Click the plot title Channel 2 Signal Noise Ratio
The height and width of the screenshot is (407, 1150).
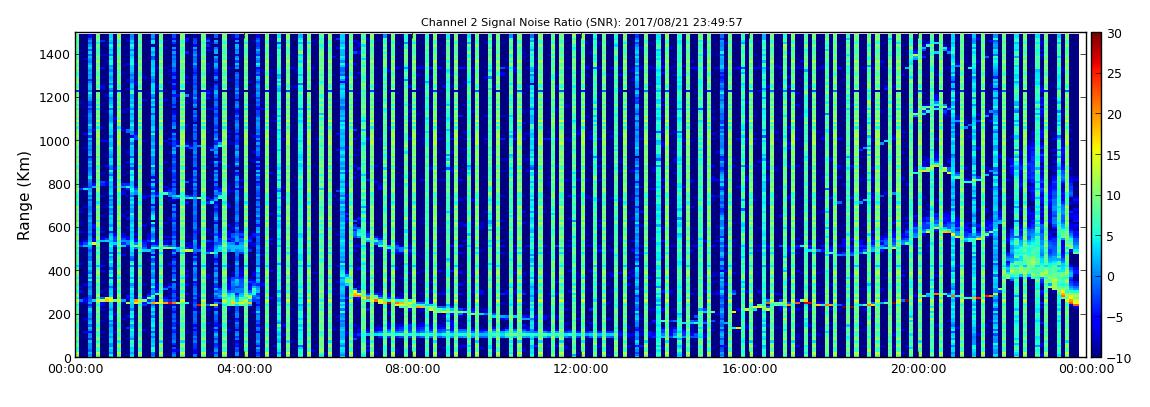(582, 23)
